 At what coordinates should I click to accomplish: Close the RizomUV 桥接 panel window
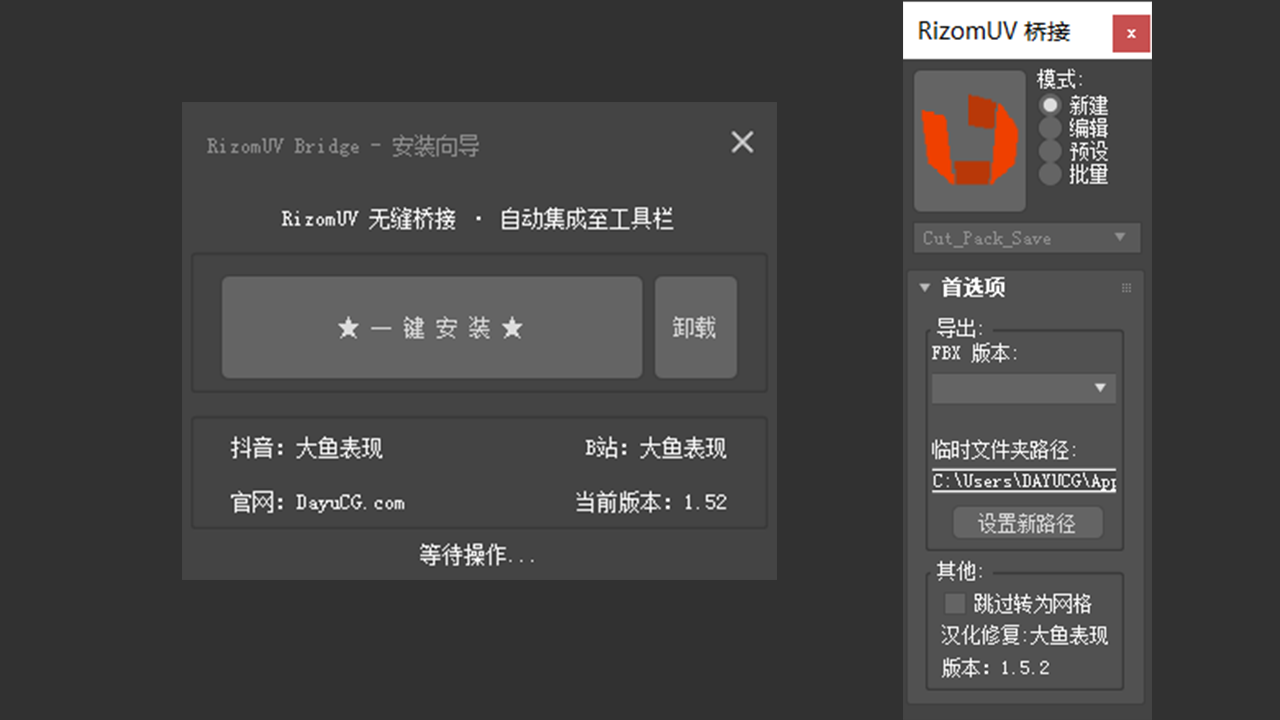point(1131,33)
